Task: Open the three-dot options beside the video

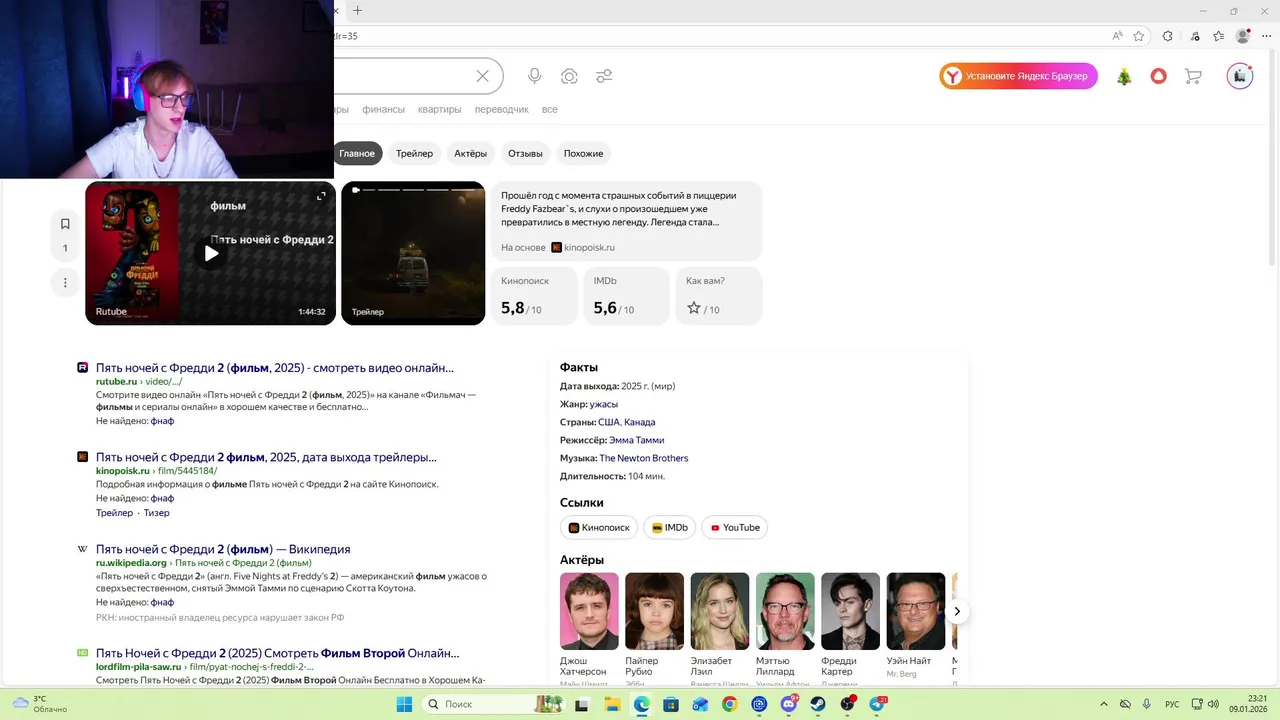Action: (x=65, y=283)
